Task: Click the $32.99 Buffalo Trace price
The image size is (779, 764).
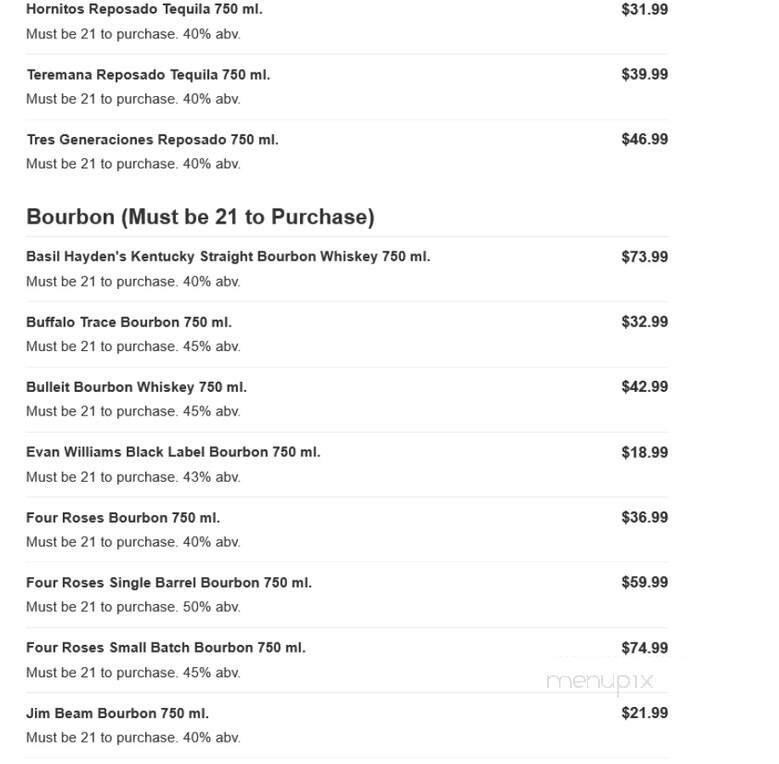Action: (x=644, y=322)
